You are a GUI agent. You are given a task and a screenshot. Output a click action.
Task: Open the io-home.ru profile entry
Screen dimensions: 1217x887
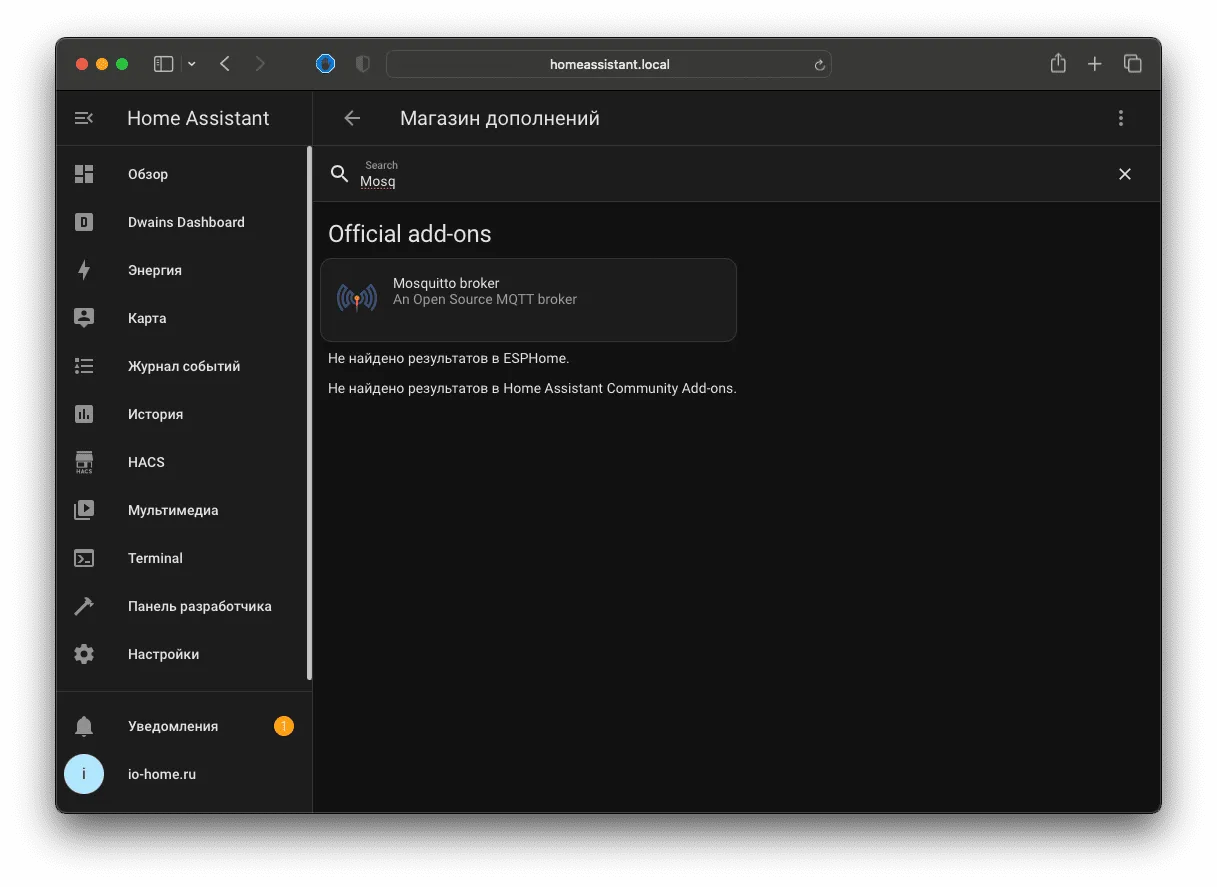coord(182,774)
